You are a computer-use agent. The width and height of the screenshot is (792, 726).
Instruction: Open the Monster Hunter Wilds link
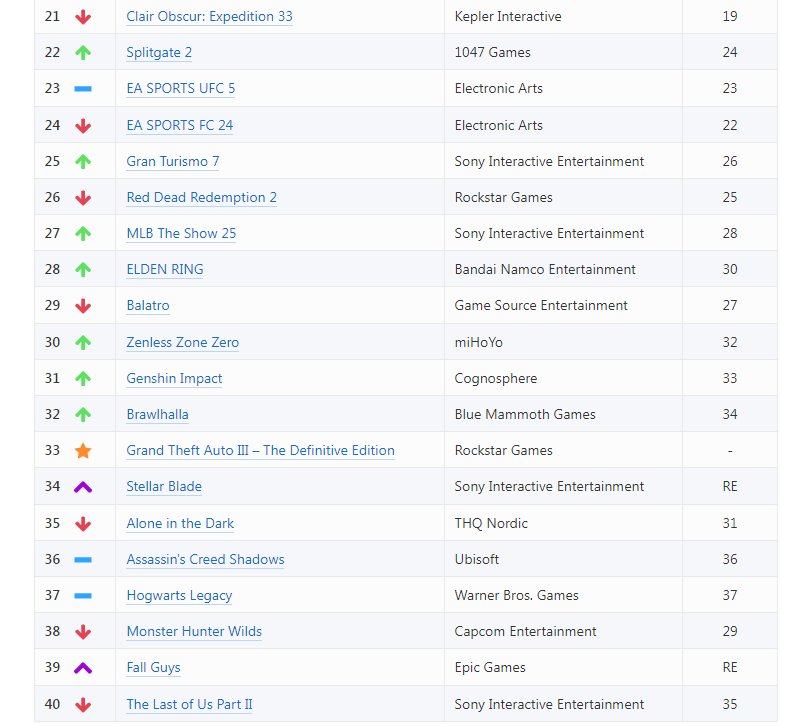(194, 632)
